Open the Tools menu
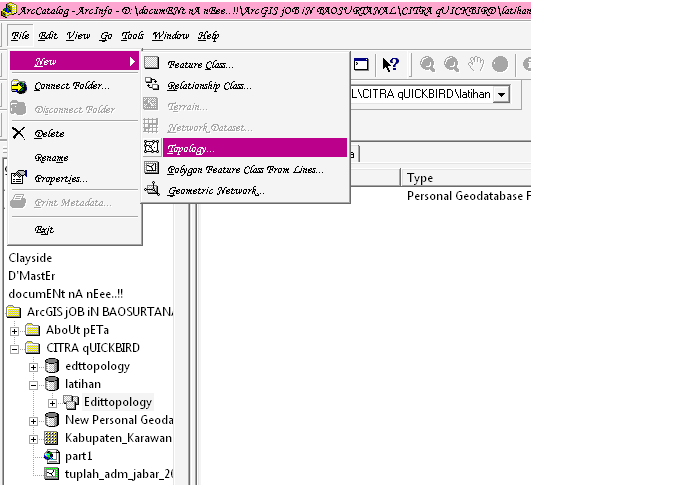 132,36
